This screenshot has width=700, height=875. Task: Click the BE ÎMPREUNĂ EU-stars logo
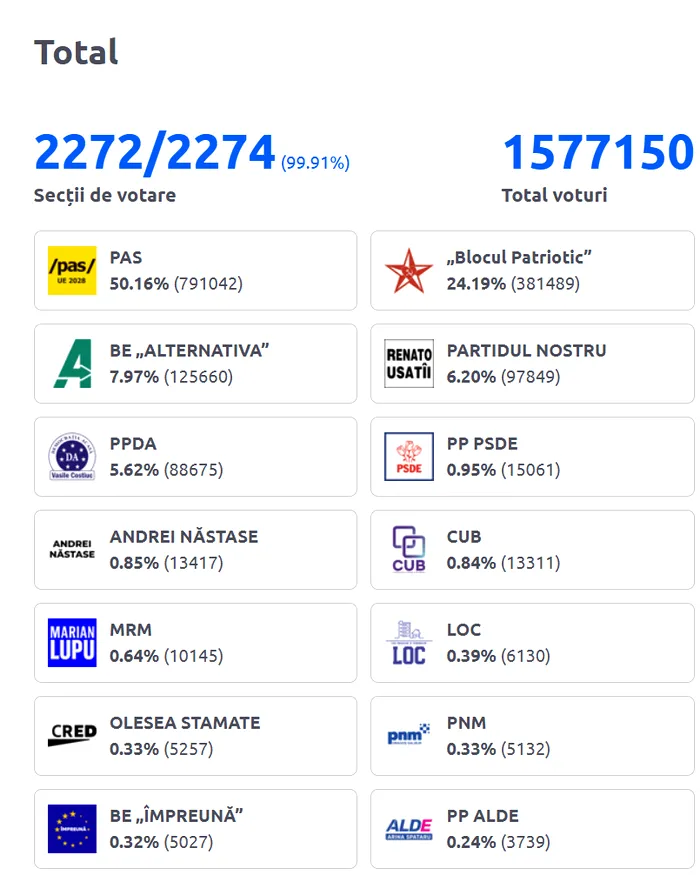[72, 829]
